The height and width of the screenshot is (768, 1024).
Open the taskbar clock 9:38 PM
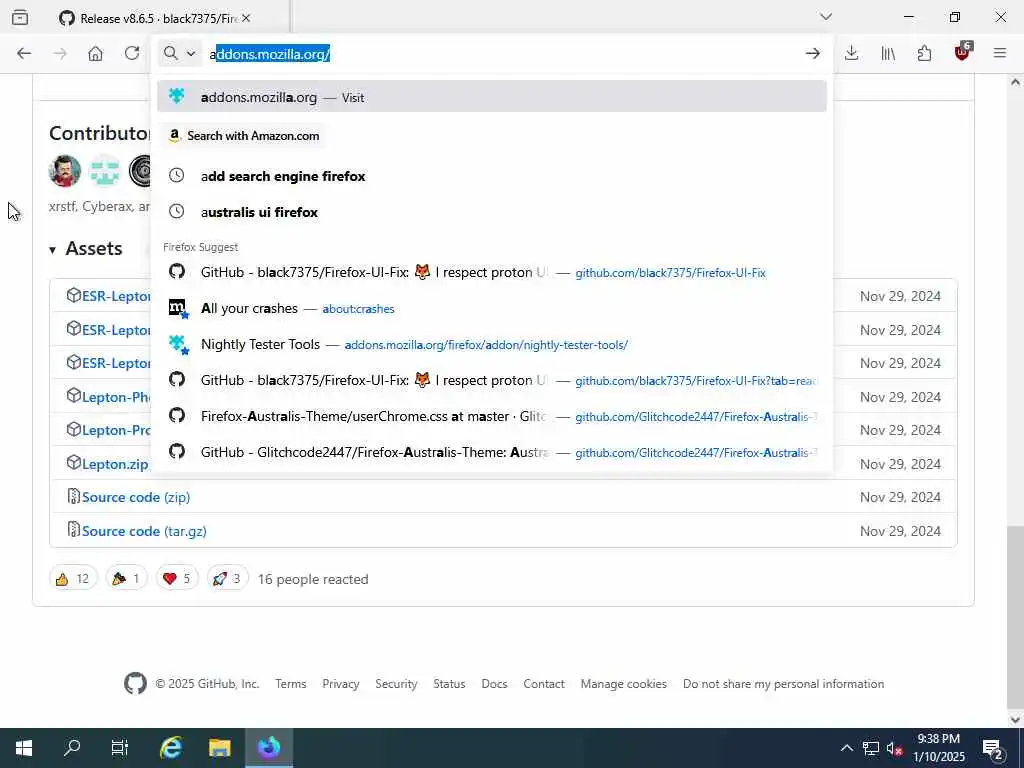pos(938,748)
